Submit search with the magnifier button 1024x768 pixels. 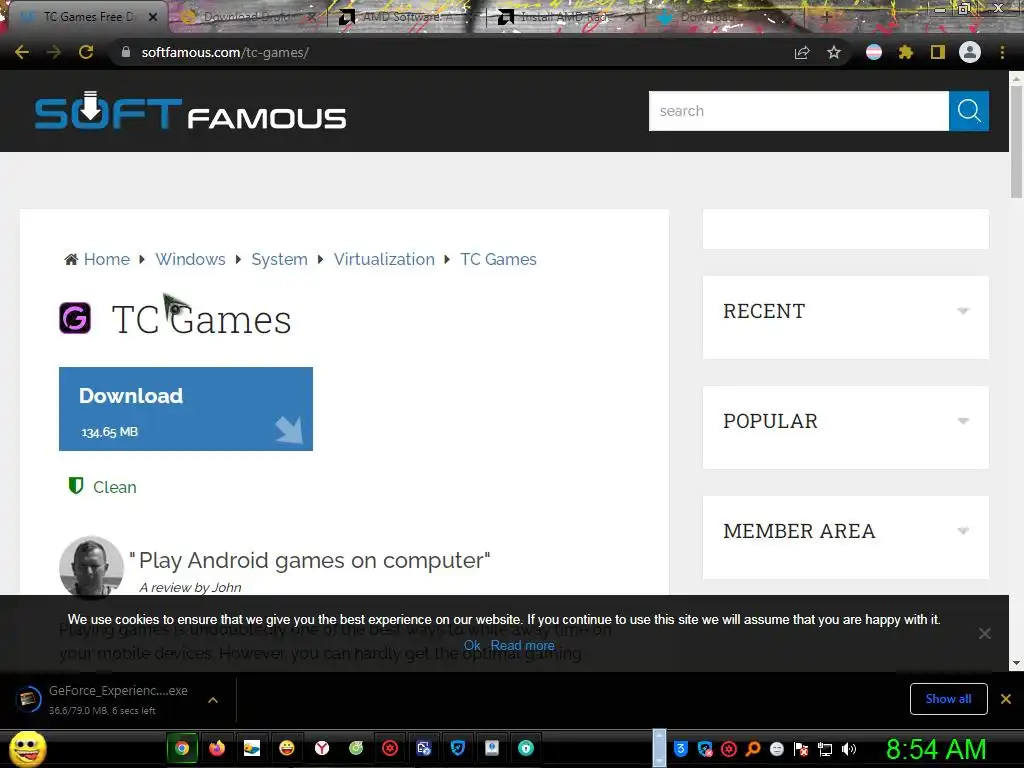coord(968,111)
